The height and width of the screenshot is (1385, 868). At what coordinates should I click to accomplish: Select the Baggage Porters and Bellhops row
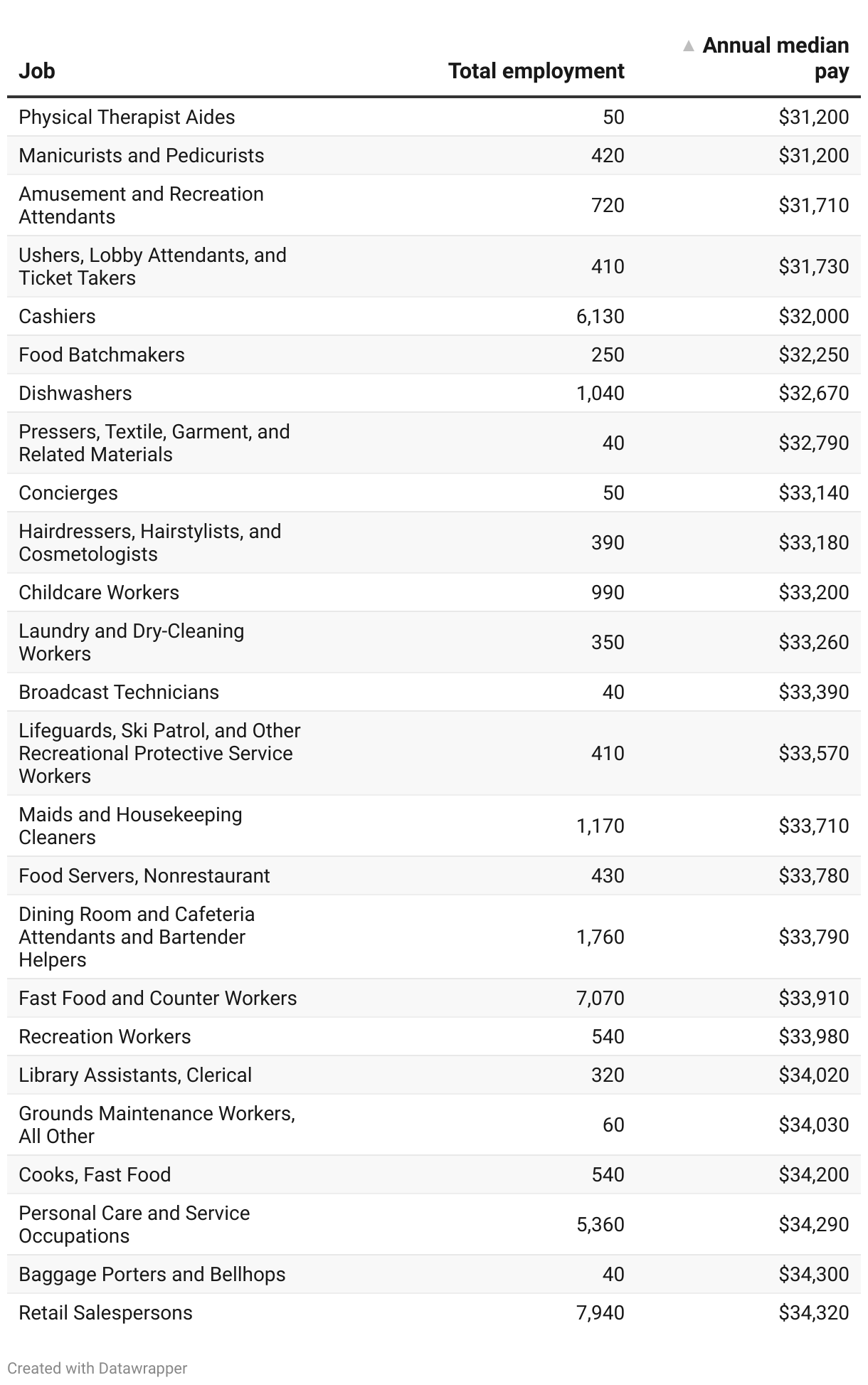coord(434,1274)
